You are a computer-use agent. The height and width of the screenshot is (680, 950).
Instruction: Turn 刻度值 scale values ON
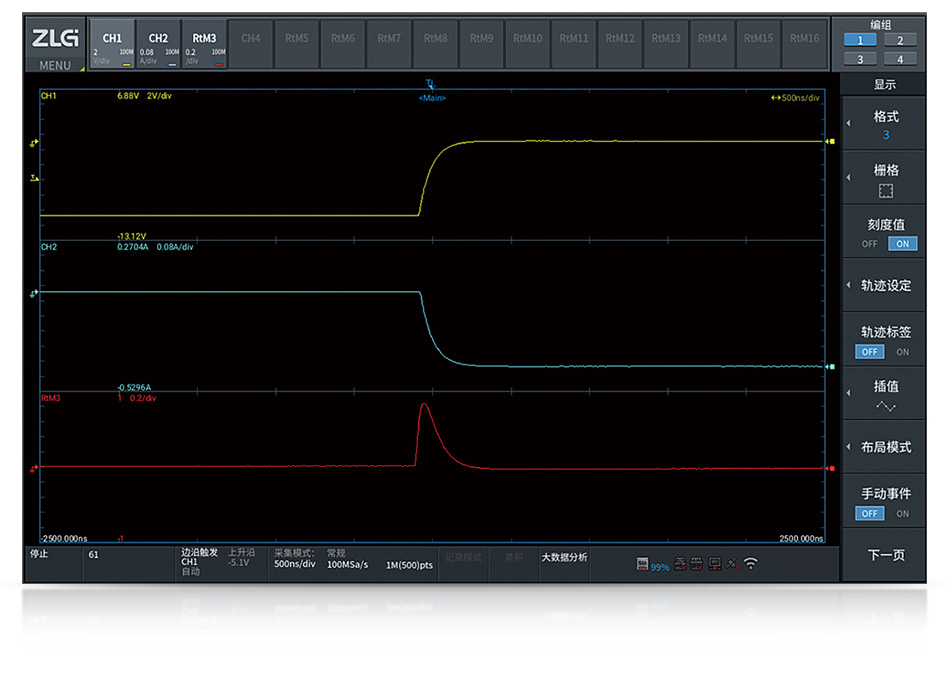[902, 244]
